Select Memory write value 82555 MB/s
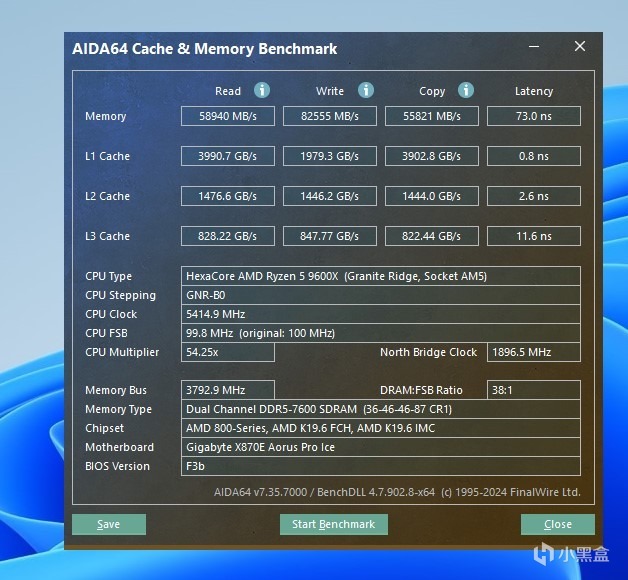This screenshot has height=580, width=628. click(x=330, y=116)
